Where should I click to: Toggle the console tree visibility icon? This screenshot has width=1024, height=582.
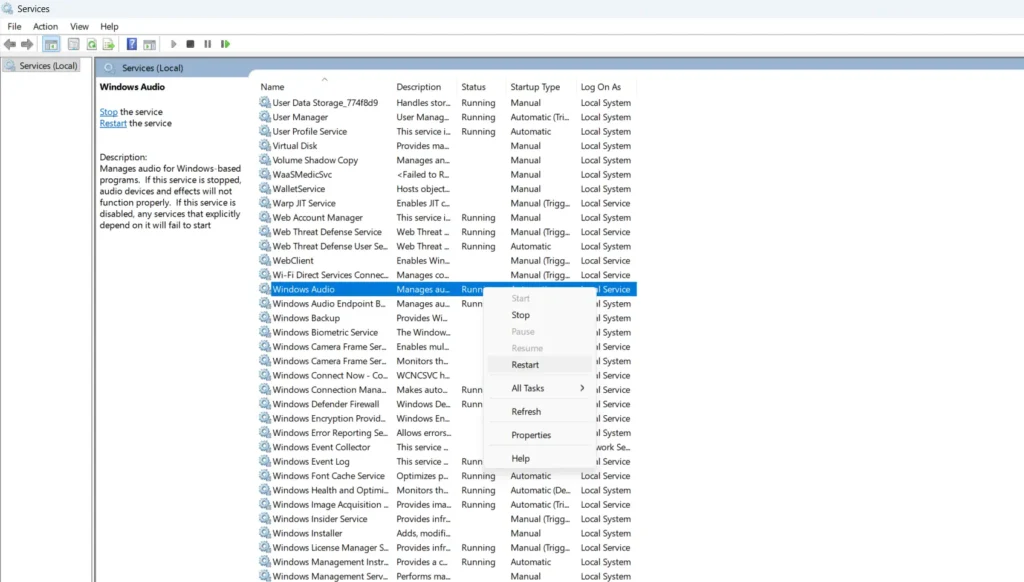click(x=50, y=43)
